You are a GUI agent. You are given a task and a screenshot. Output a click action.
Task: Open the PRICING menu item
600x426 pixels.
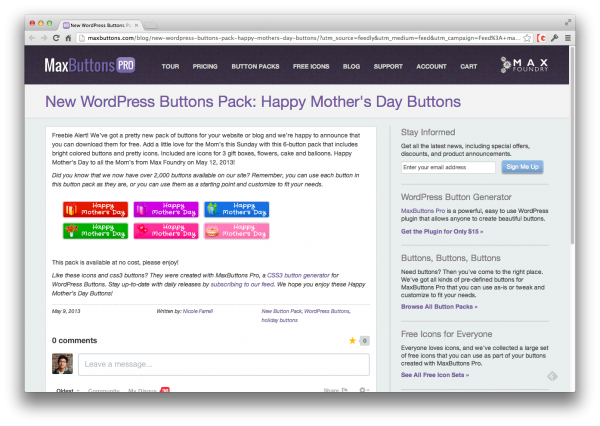[205, 67]
